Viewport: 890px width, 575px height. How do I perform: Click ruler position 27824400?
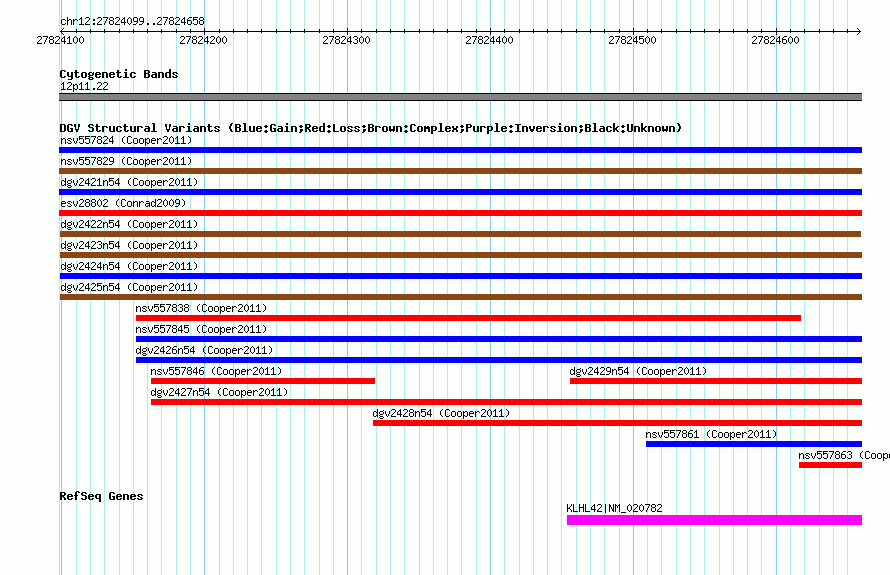489,40
